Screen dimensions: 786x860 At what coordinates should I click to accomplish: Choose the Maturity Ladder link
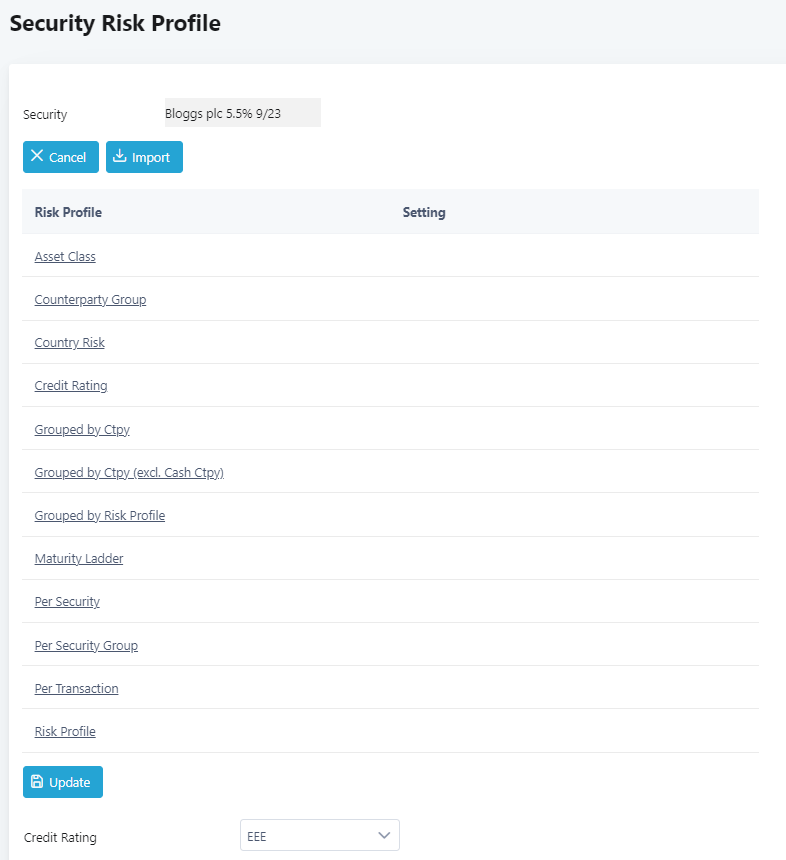(x=79, y=559)
